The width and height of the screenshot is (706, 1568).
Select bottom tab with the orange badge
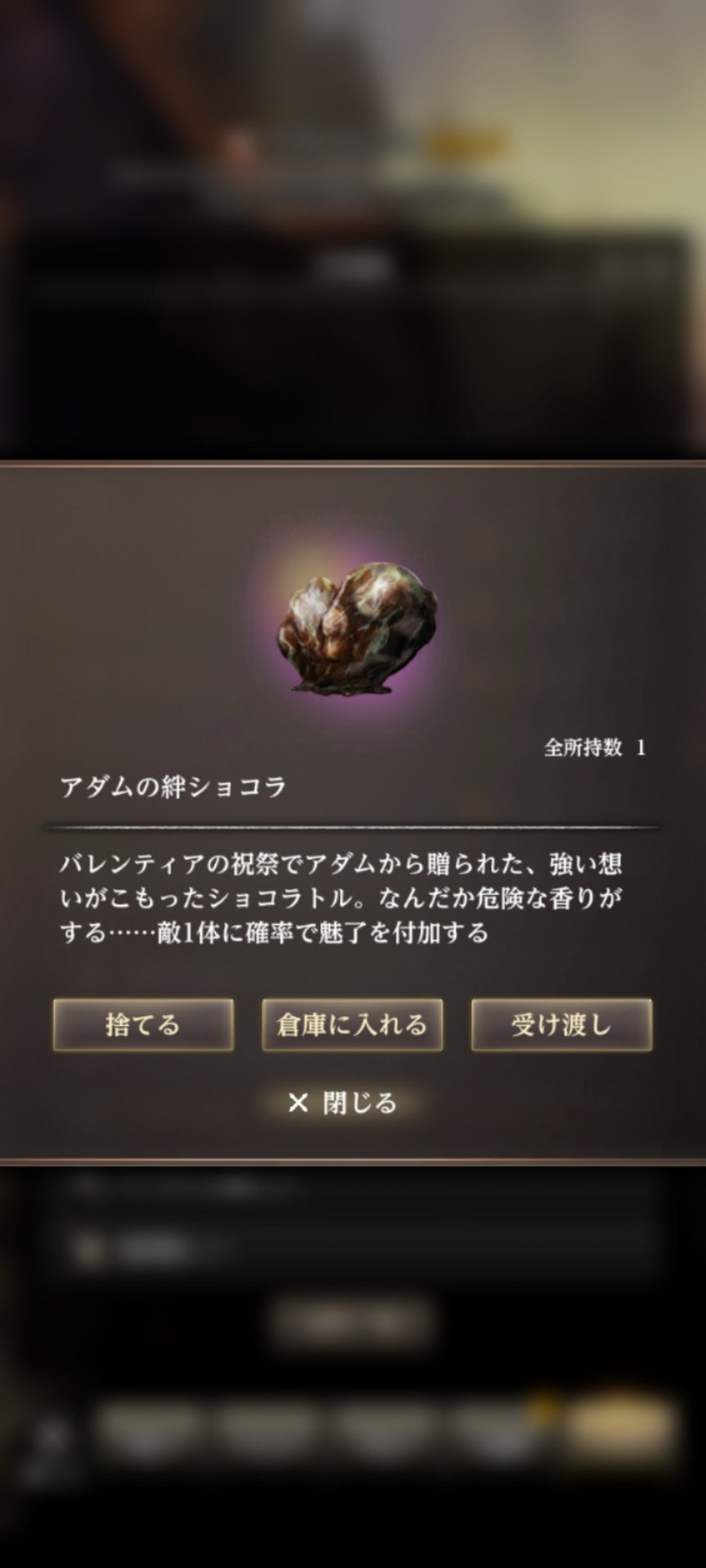[502, 1427]
